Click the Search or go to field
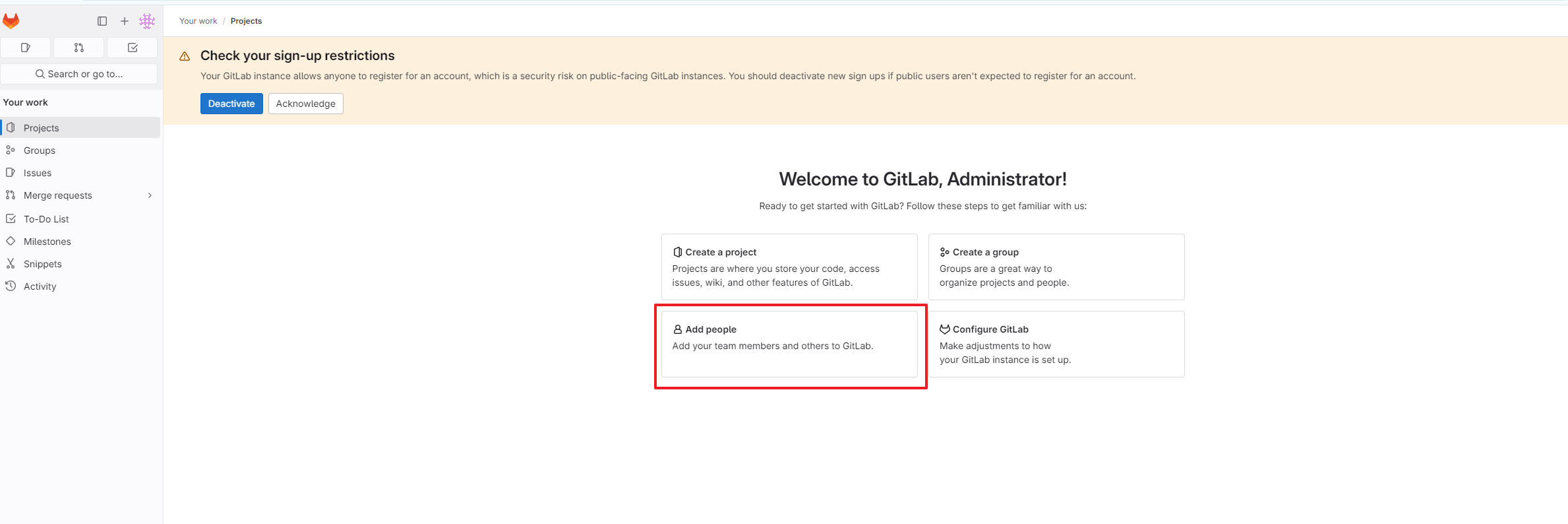 [79, 74]
